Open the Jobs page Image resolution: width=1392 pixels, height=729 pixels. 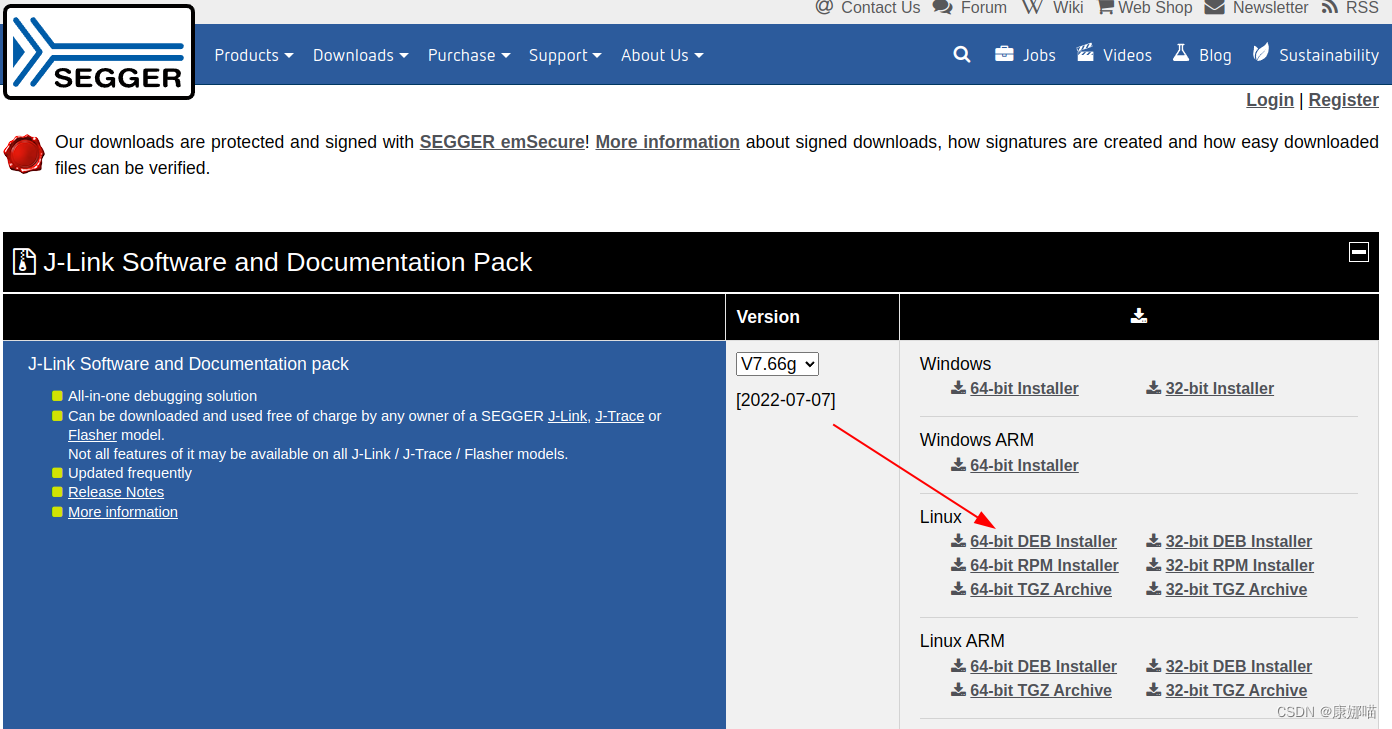click(1039, 55)
